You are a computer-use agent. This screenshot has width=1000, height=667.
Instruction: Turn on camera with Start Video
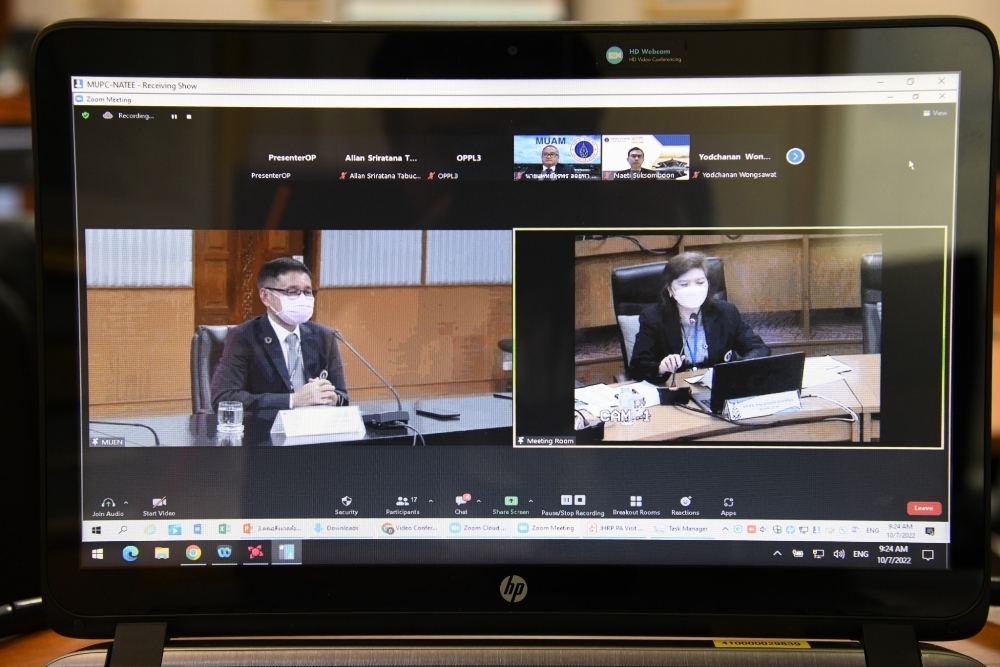pos(159,506)
